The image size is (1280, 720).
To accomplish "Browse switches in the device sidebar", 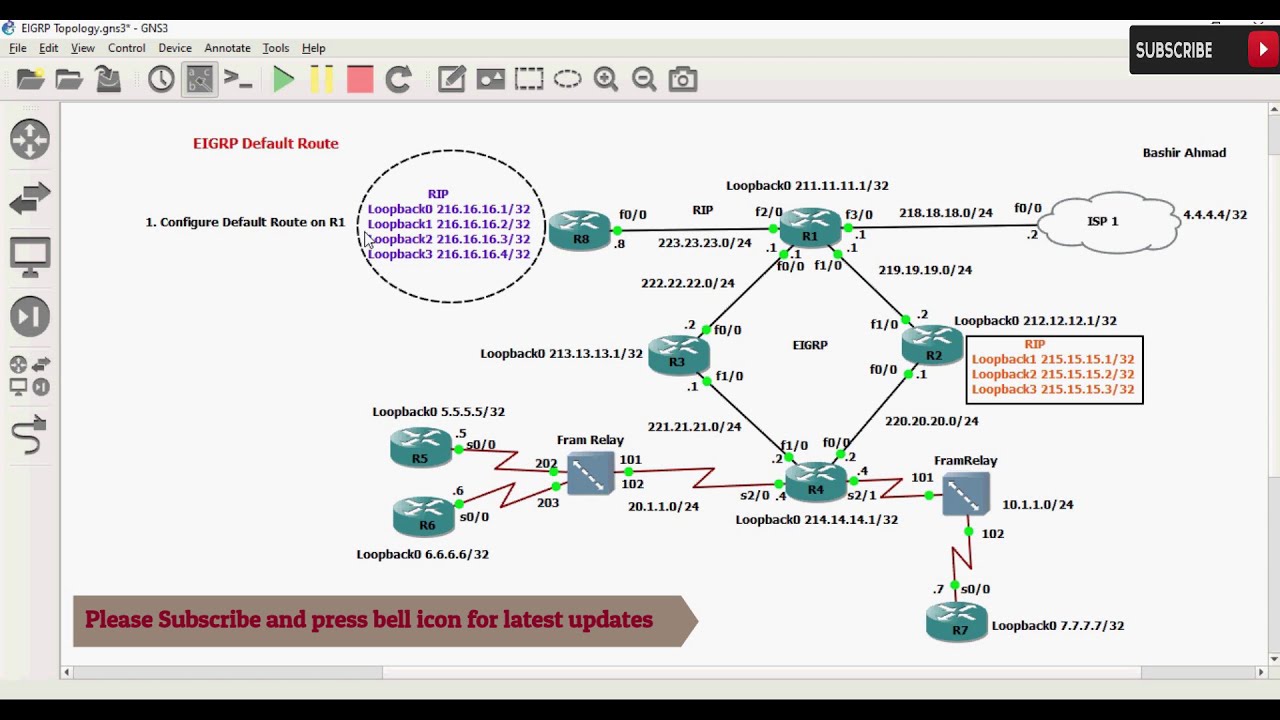I will tap(30, 198).
